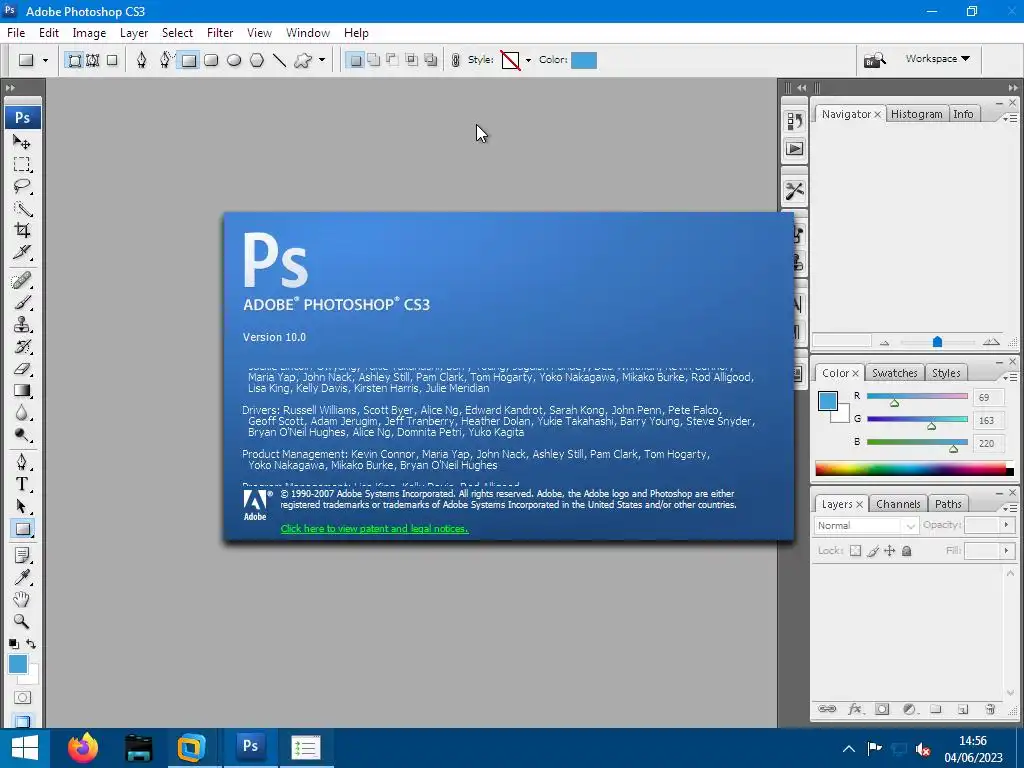
Task: Toggle Lock transparent pixels
Action: [856, 551]
